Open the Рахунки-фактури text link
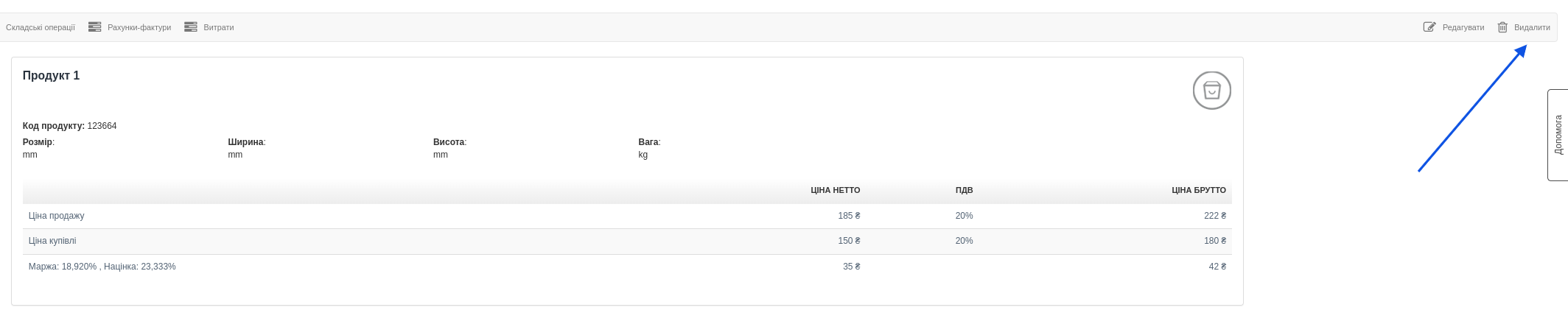This screenshot has height=313, width=1568. [139, 27]
